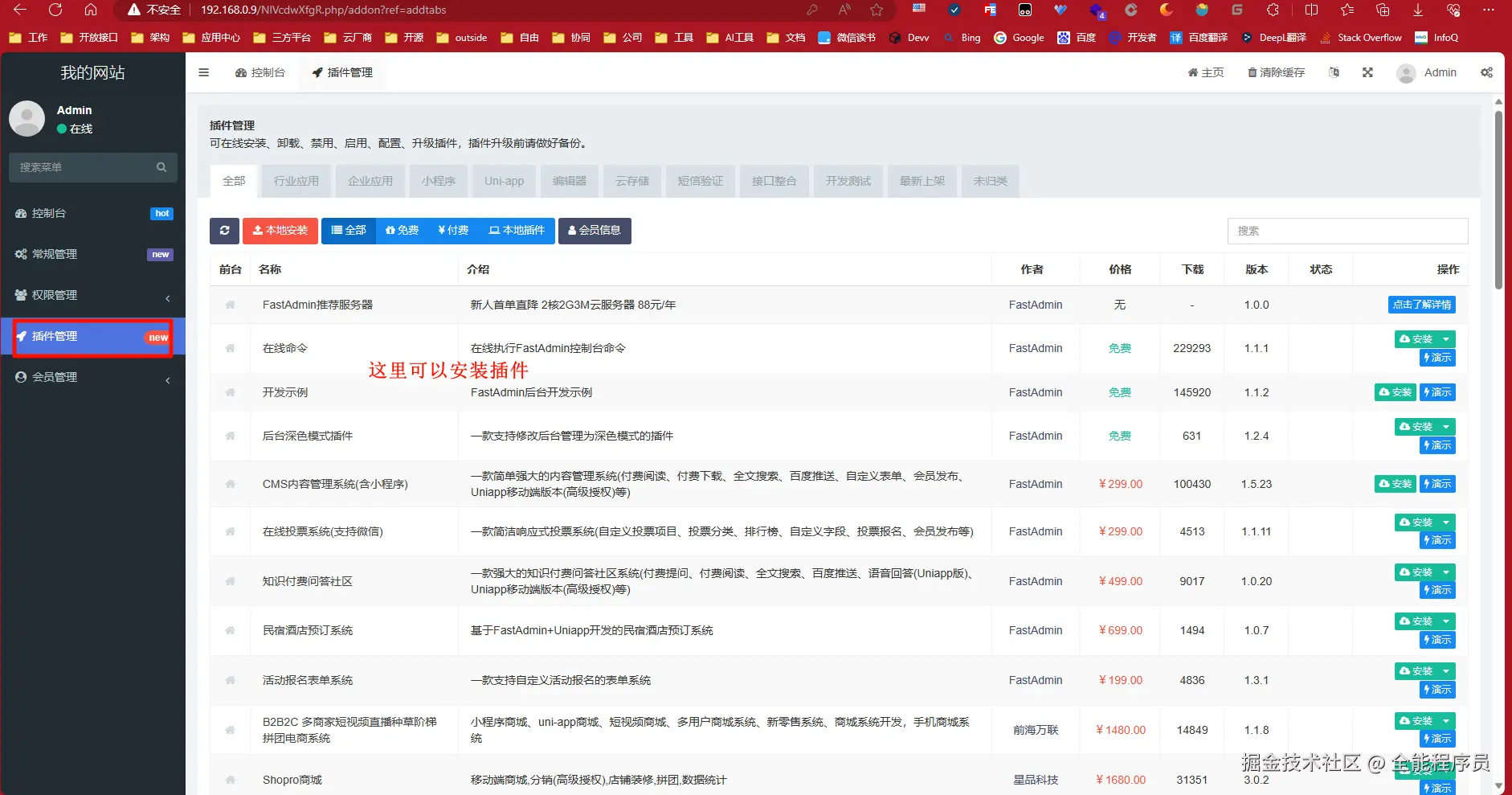This screenshot has height=795, width=1512.
Task: Open the install dropdown arrow for 知识付费问答社区
Action: [1446, 572]
